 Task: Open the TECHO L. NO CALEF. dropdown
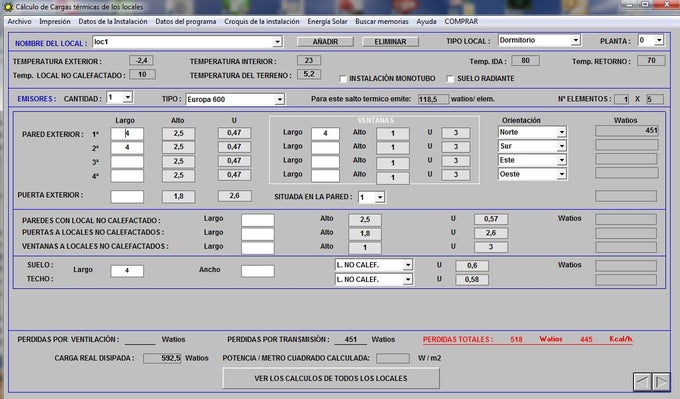408,280
